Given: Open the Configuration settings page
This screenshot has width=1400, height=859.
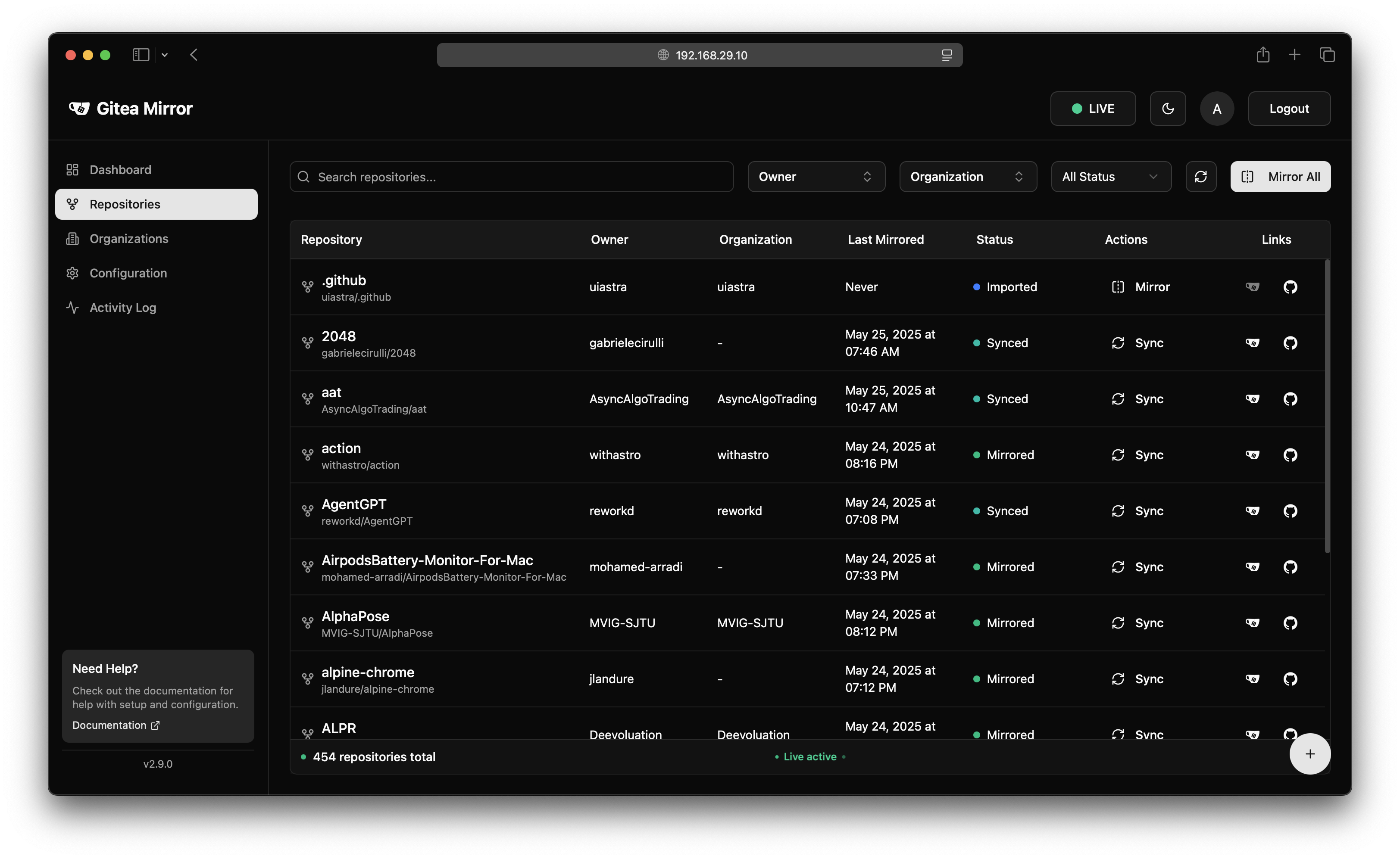Looking at the screenshot, I should coord(127,273).
